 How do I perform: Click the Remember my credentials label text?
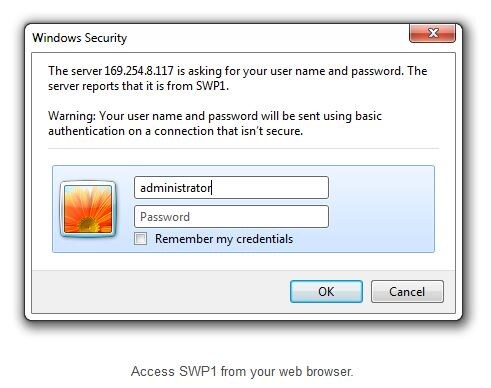224,239
